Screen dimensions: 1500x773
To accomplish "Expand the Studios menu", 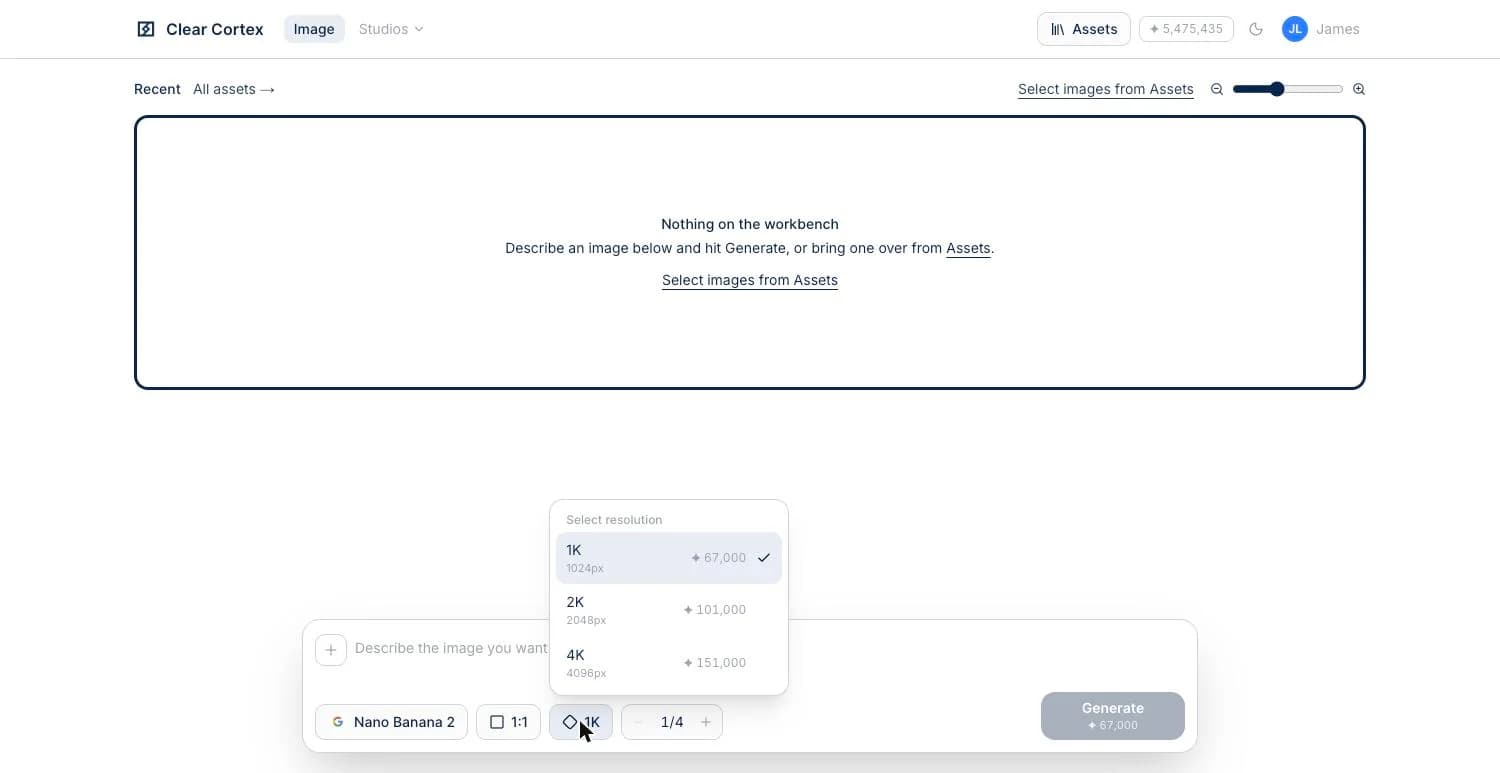I will pos(391,29).
